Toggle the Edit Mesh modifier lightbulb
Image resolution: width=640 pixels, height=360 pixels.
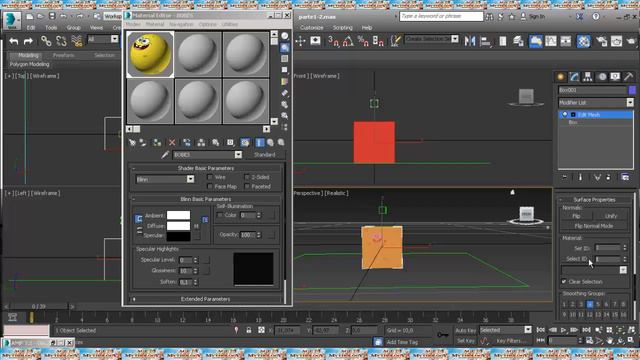tap(565, 115)
